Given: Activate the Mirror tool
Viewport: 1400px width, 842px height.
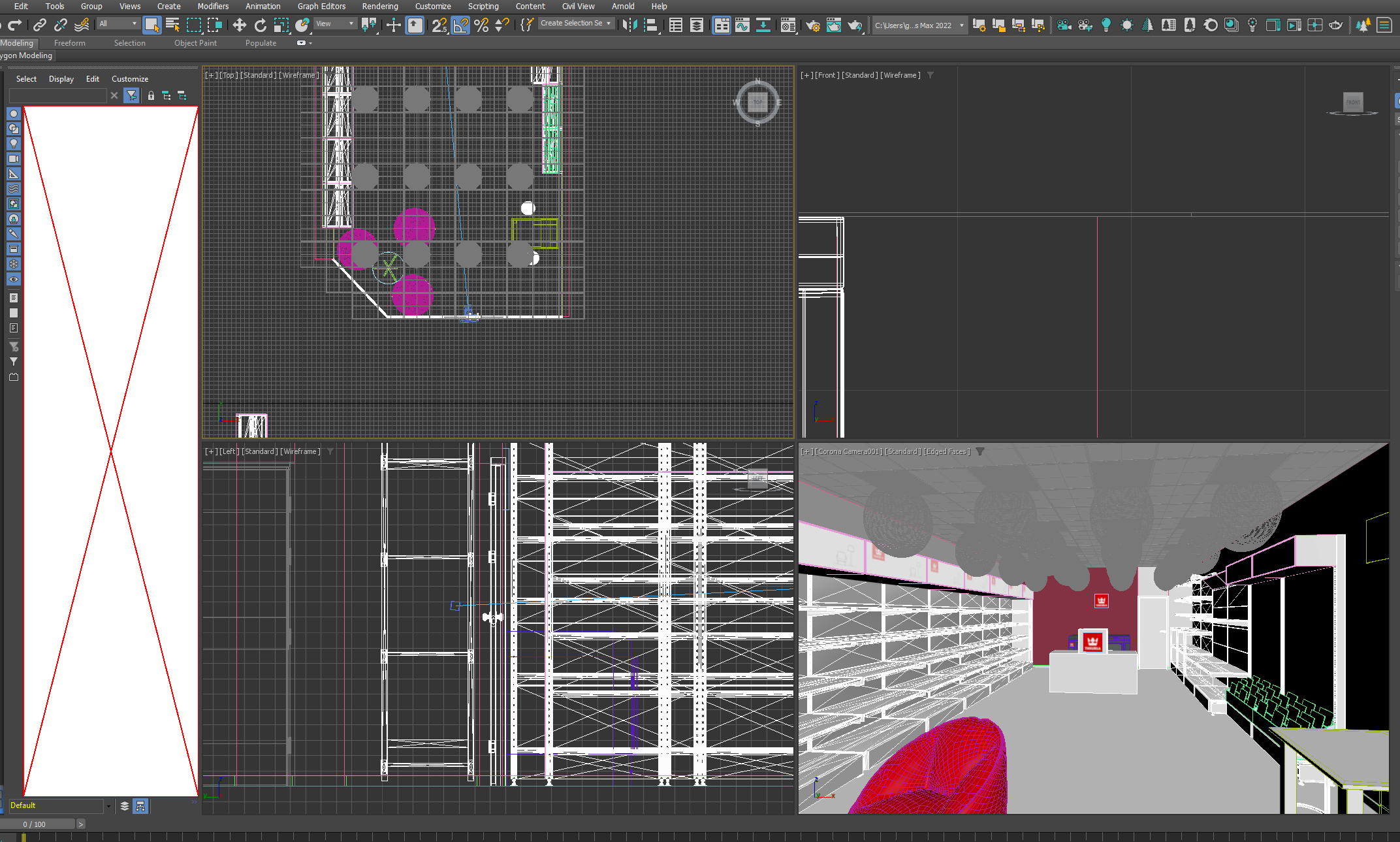Looking at the screenshot, I should point(629,25).
